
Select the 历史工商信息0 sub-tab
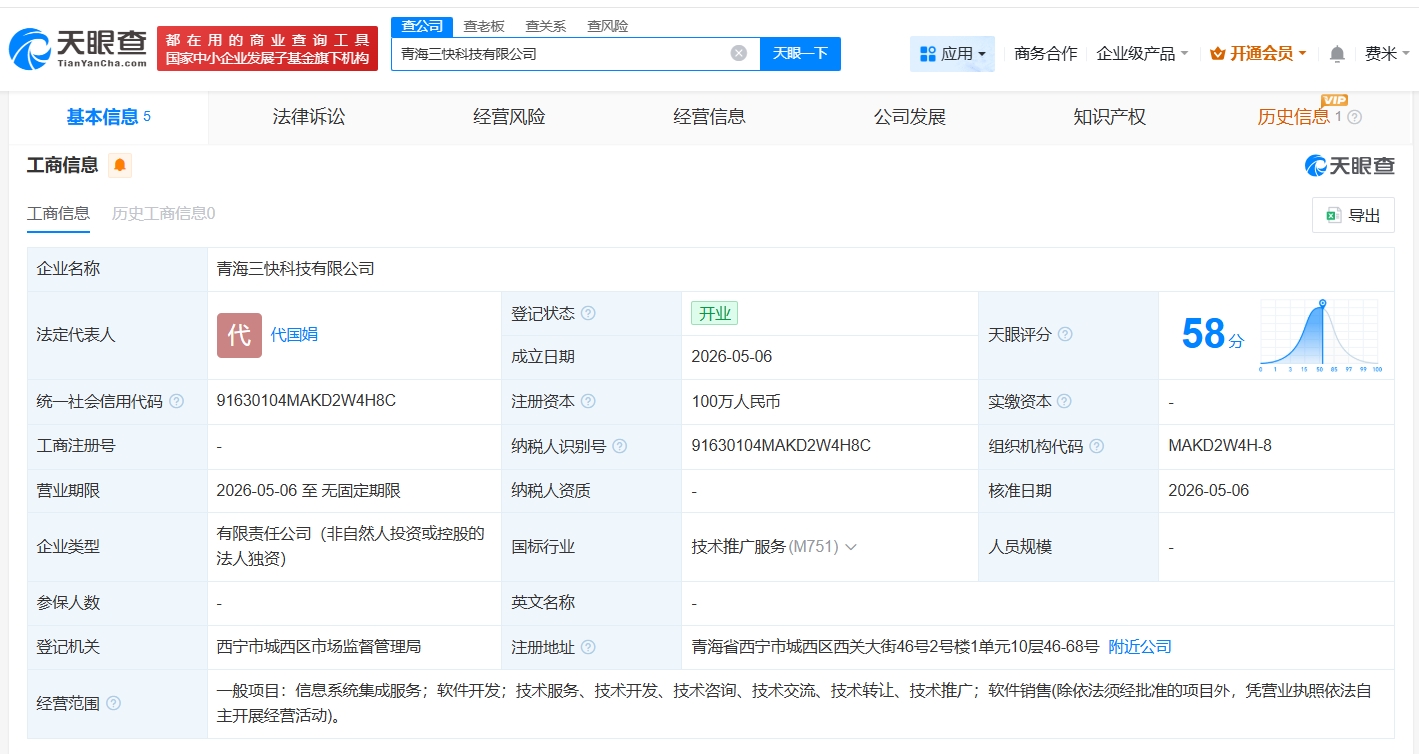[x=164, y=213]
